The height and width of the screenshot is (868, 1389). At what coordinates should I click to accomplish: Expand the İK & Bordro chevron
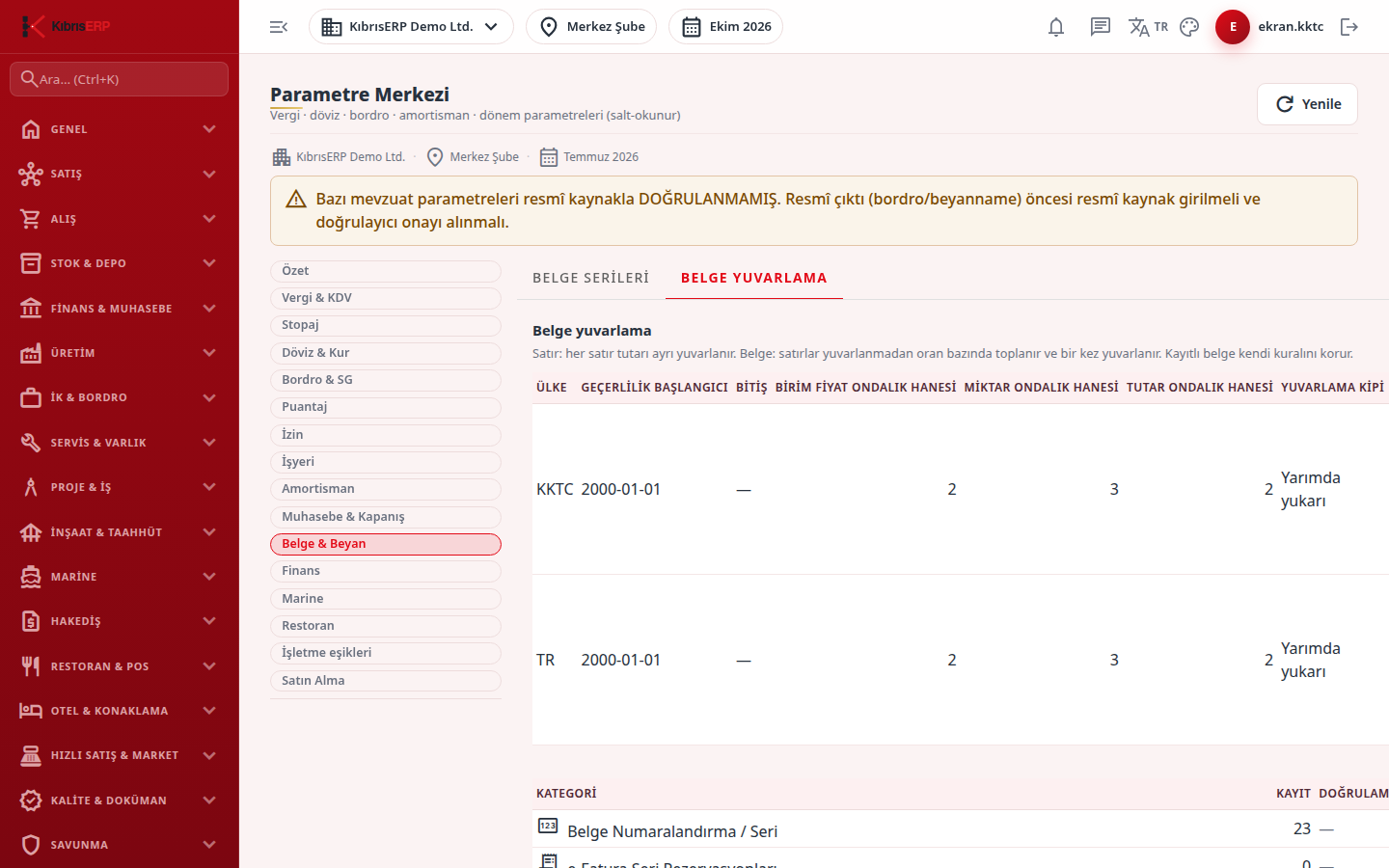pyautogui.click(x=209, y=397)
